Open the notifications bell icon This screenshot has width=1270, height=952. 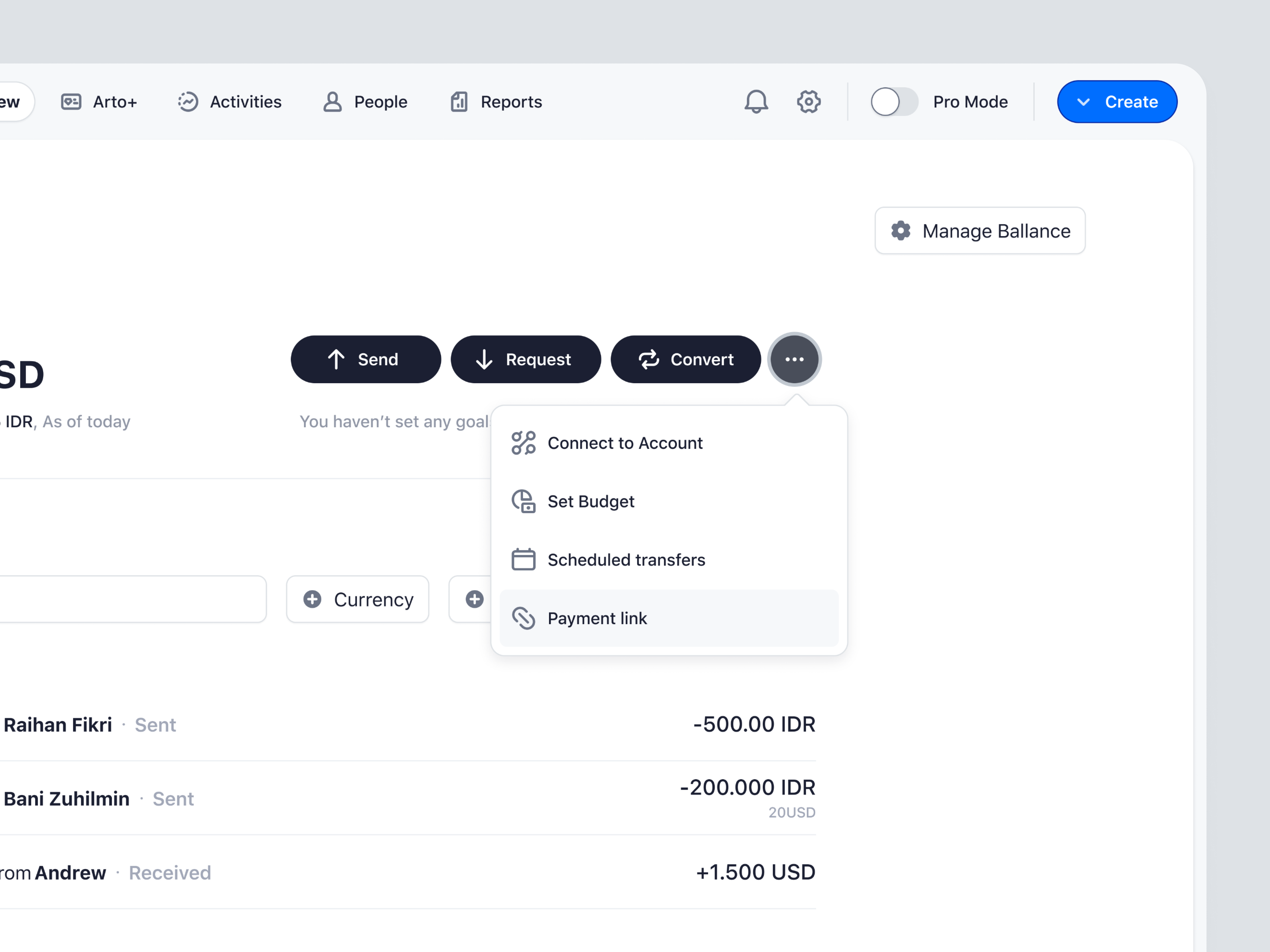[x=757, y=102]
